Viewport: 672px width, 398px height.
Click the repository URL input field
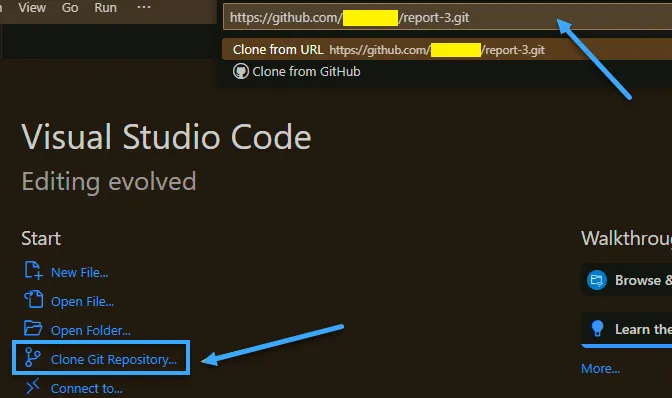(447, 18)
